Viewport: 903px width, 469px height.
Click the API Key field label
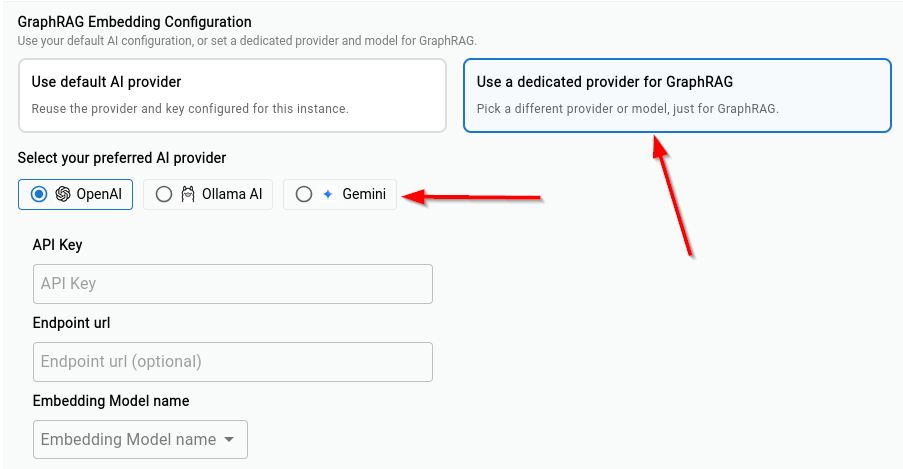click(x=58, y=245)
